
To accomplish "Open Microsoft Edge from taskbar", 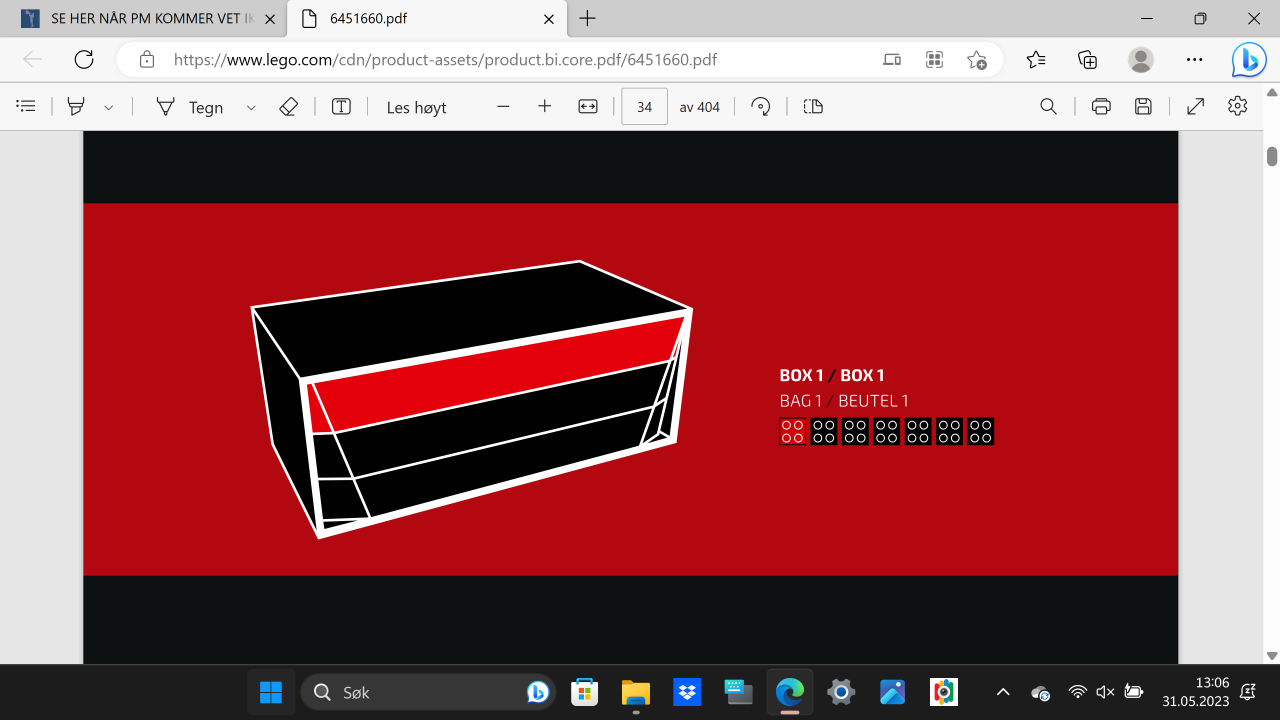I will click(790, 692).
